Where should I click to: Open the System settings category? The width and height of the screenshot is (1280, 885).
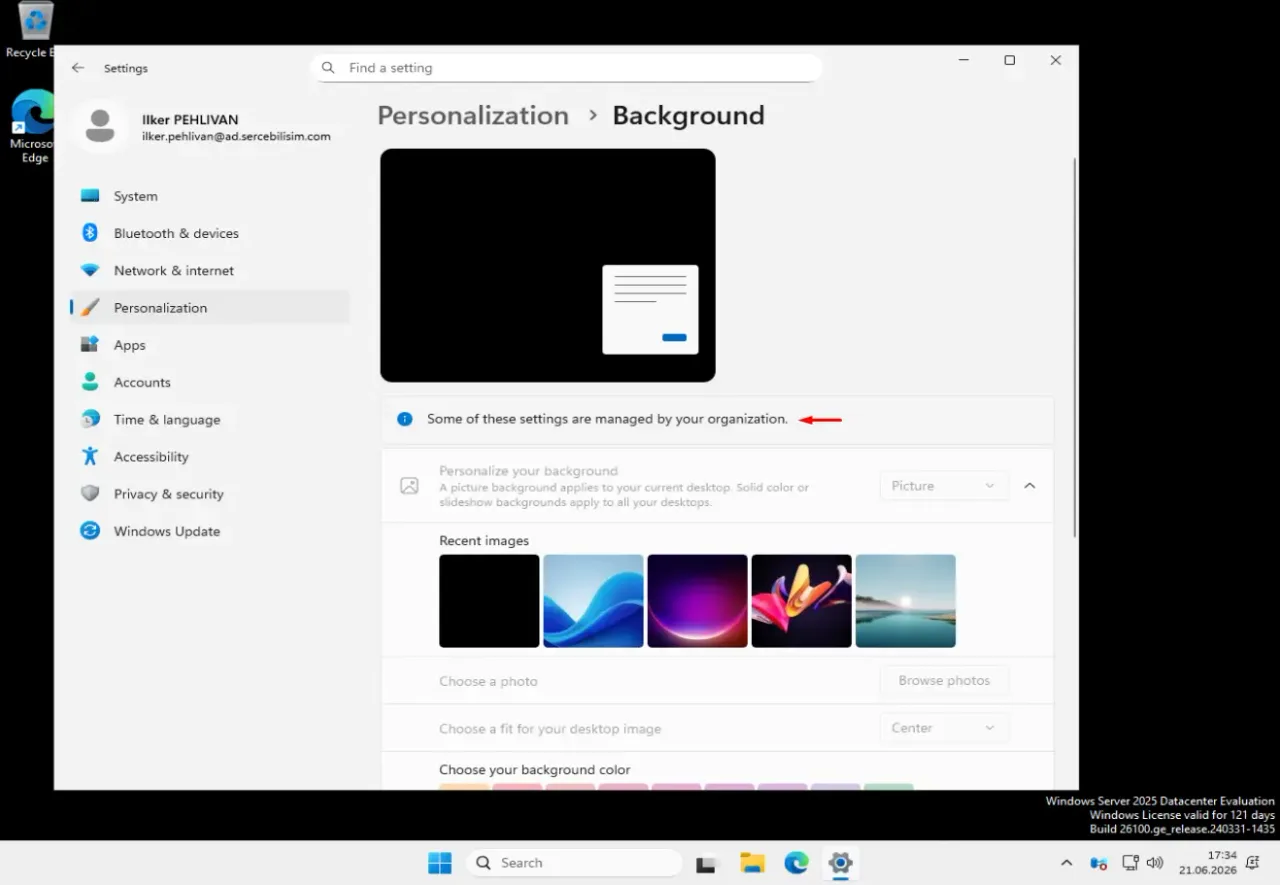click(210, 196)
